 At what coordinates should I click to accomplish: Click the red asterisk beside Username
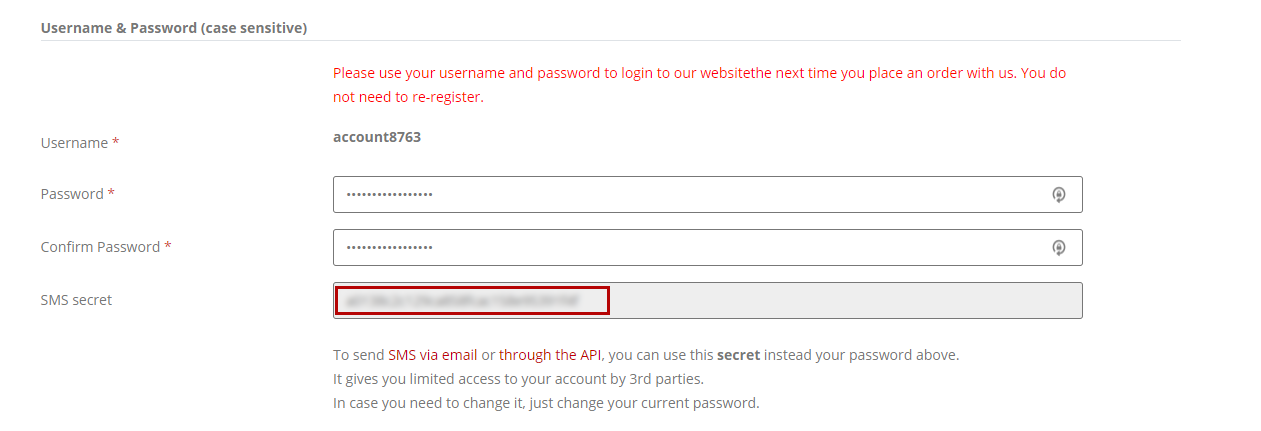(x=116, y=142)
